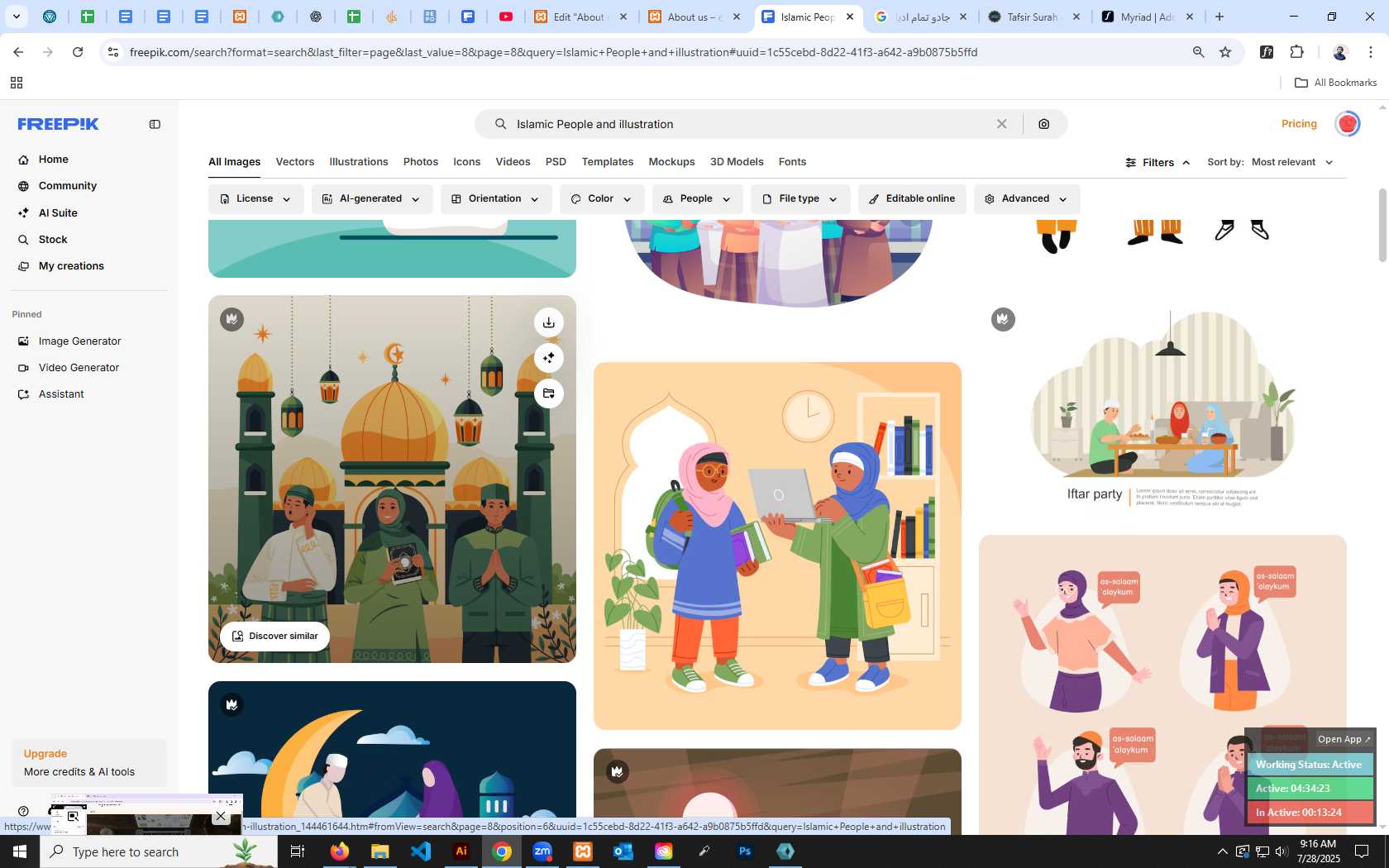The image size is (1389, 868).
Task: Switch to the 3D Models tab
Action: (737, 162)
